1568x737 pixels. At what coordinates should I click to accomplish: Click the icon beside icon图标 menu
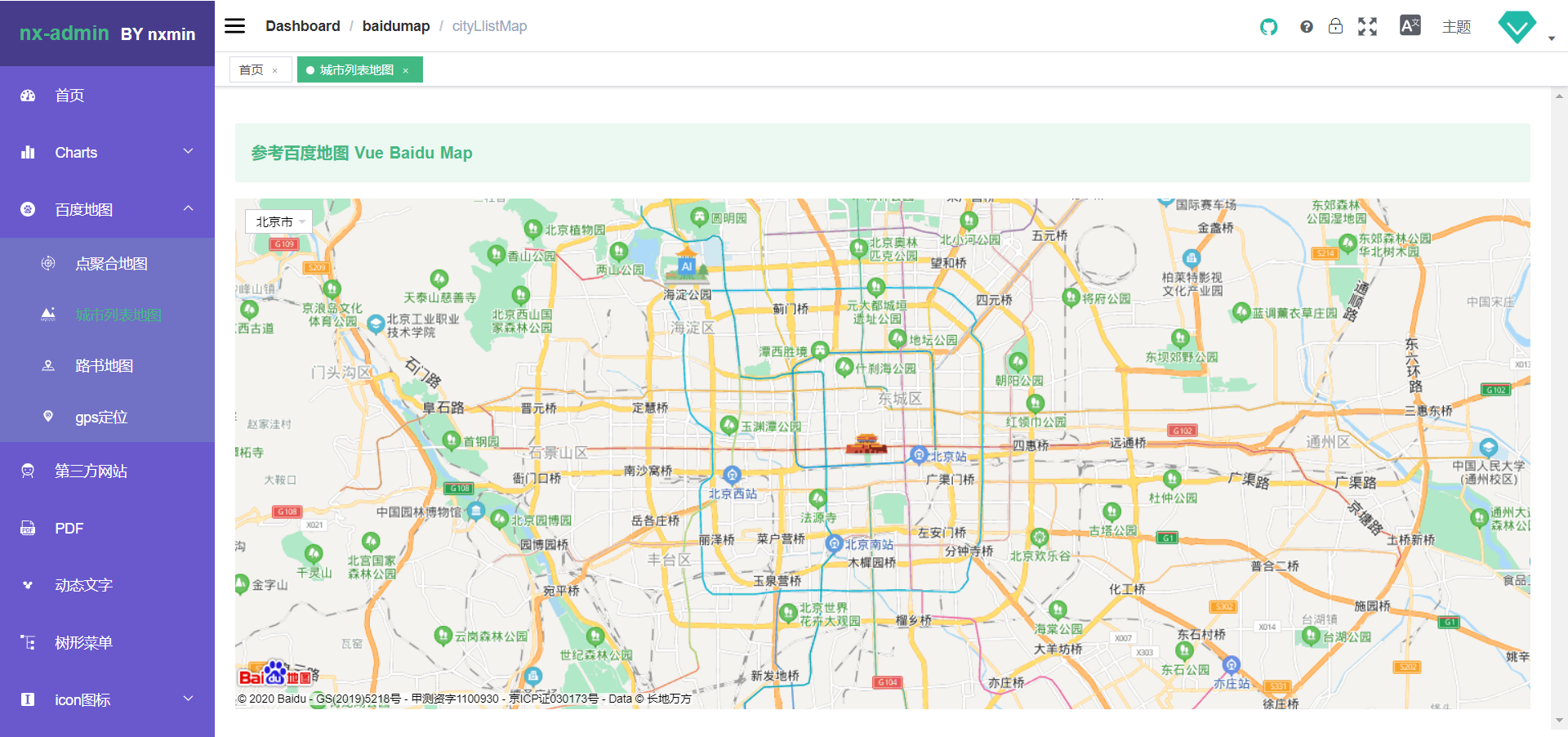pyautogui.click(x=28, y=699)
